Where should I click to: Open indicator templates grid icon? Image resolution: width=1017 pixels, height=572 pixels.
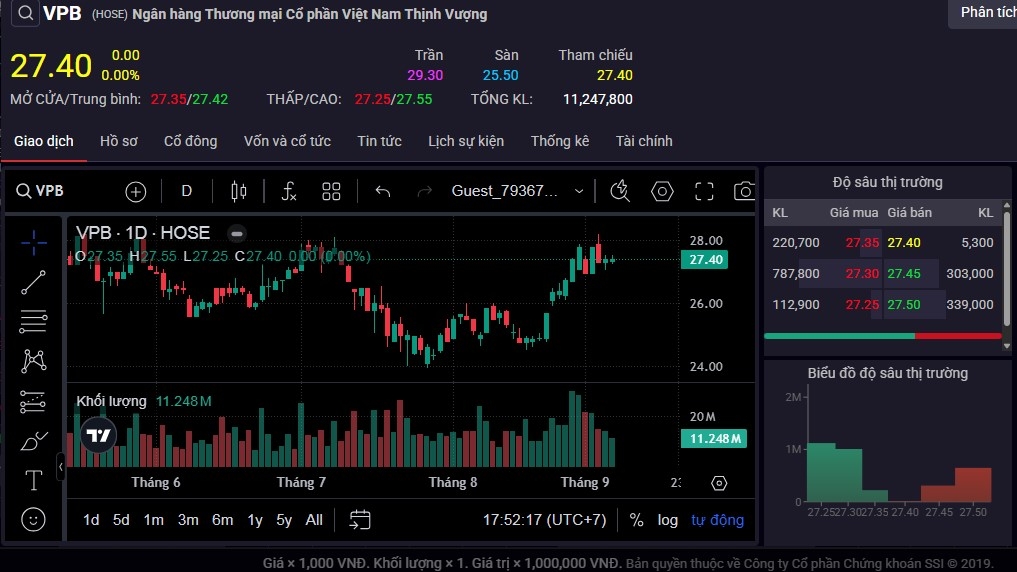(331, 191)
